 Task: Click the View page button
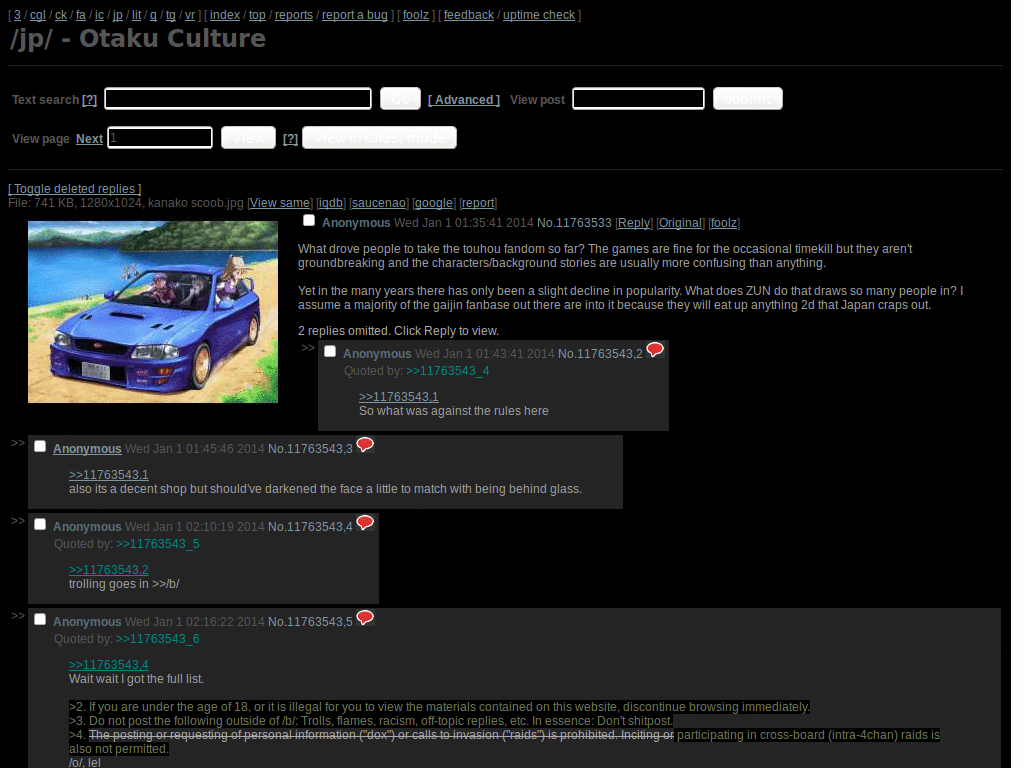pos(248,138)
